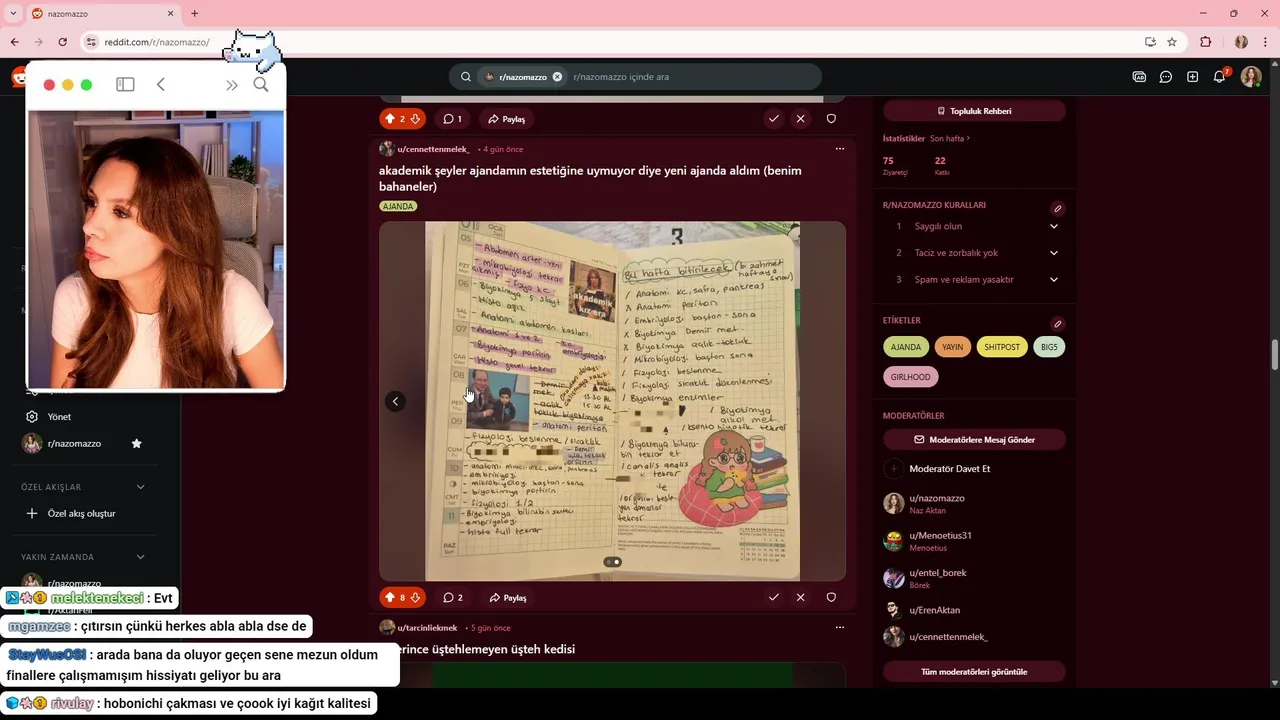This screenshot has height=720, width=1280.
Task: Click mod shield icon on agenda post
Action: point(831,597)
